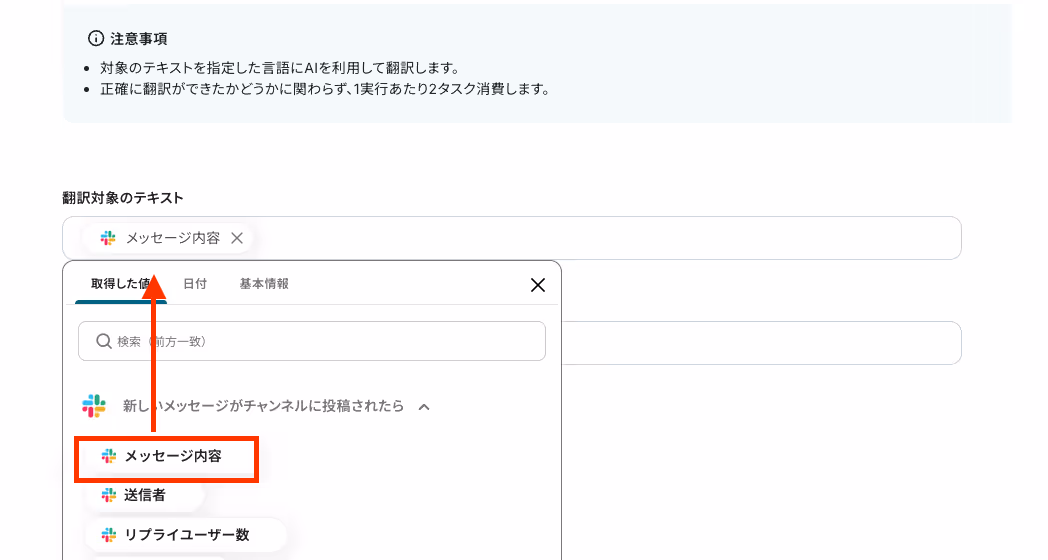This screenshot has height=560, width=1048.
Task: Click the note about AIを利用して翻訳
Action: [x=279, y=68]
